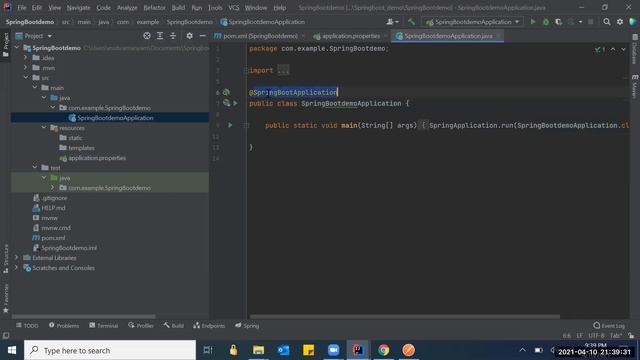Image resolution: width=640 pixels, height=360 pixels.
Task: Open the Profiler tool window
Action: [141, 325]
